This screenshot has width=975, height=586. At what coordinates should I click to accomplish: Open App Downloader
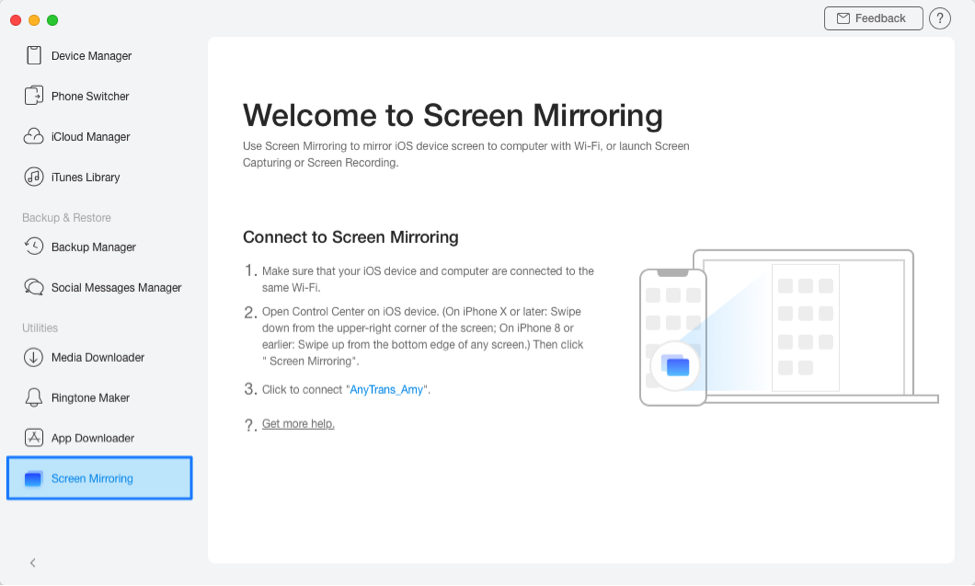pos(90,437)
